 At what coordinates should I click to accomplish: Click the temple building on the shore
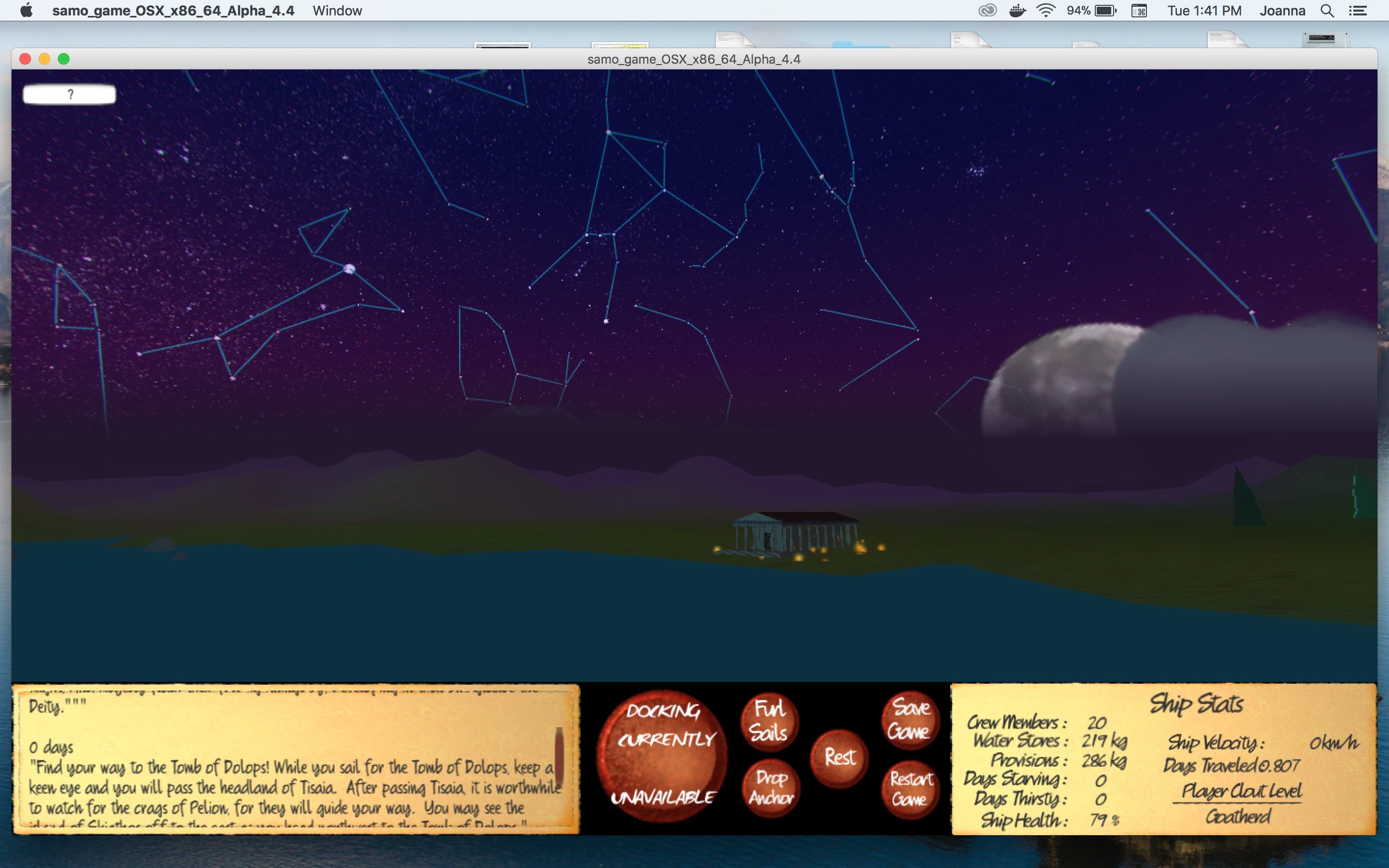tap(795, 534)
